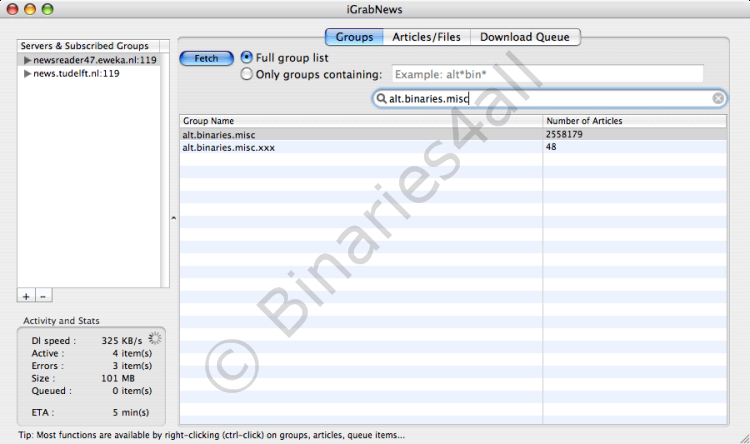
Task: Click the Size 101 MB value
Action: tap(118, 378)
